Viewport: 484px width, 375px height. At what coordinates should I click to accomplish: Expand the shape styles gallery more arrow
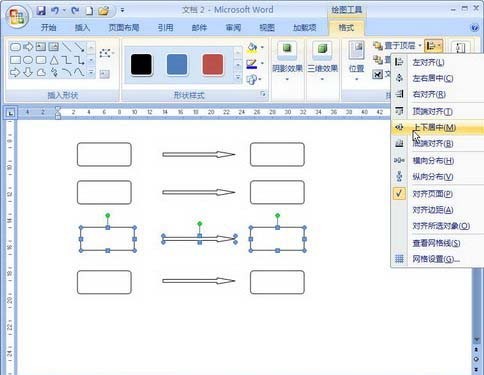coord(238,78)
